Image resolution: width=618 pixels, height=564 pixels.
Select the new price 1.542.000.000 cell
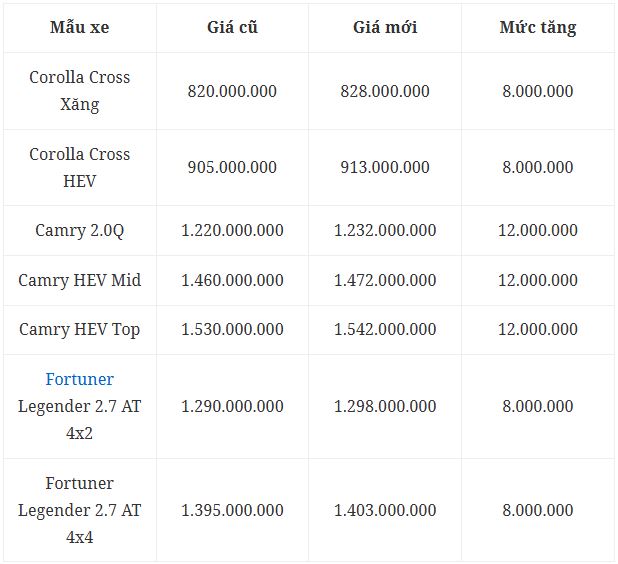tap(385, 329)
